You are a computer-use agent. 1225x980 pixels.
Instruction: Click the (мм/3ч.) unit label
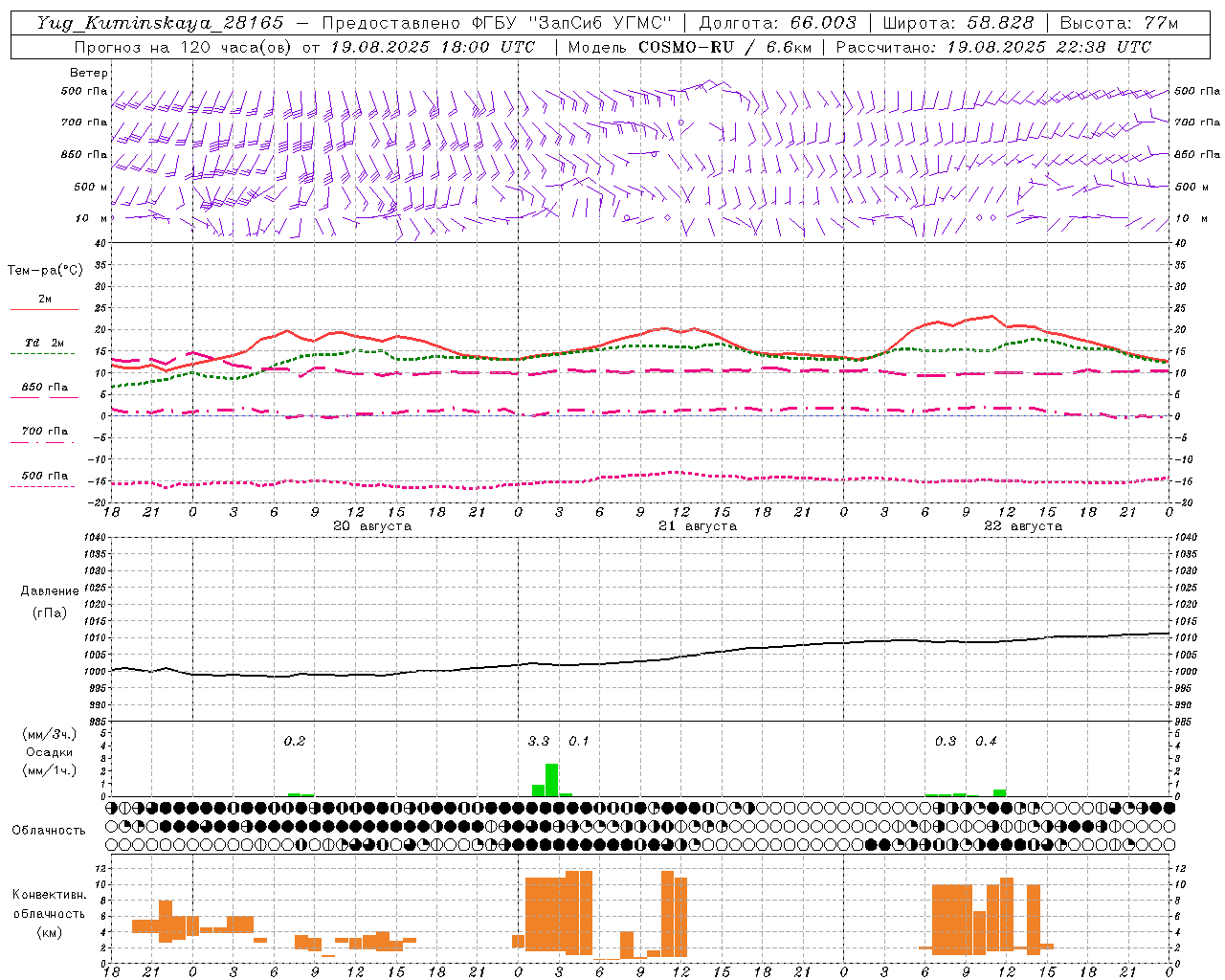click(49, 734)
